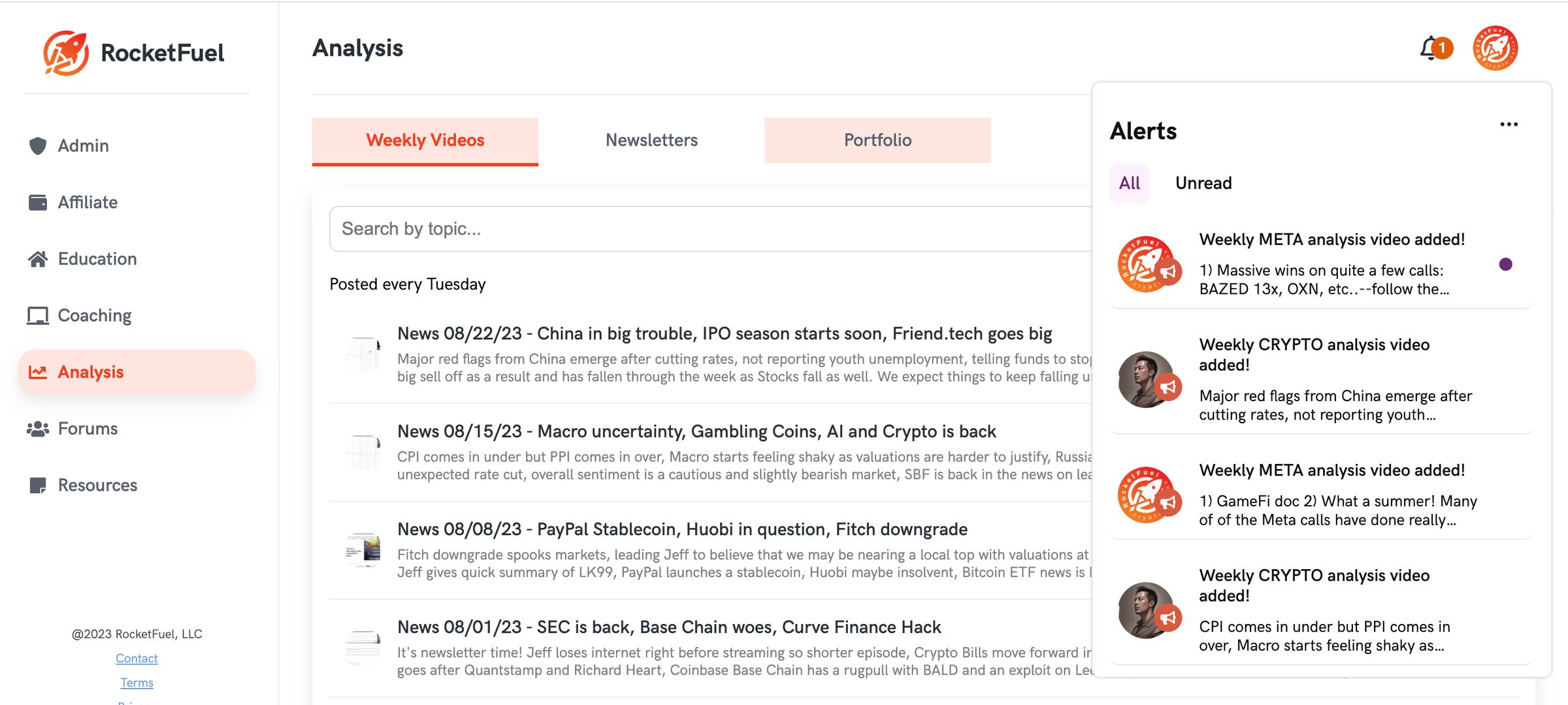The width and height of the screenshot is (1568, 705).
Task: Click the Coaching laptop icon
Action: 37,315
